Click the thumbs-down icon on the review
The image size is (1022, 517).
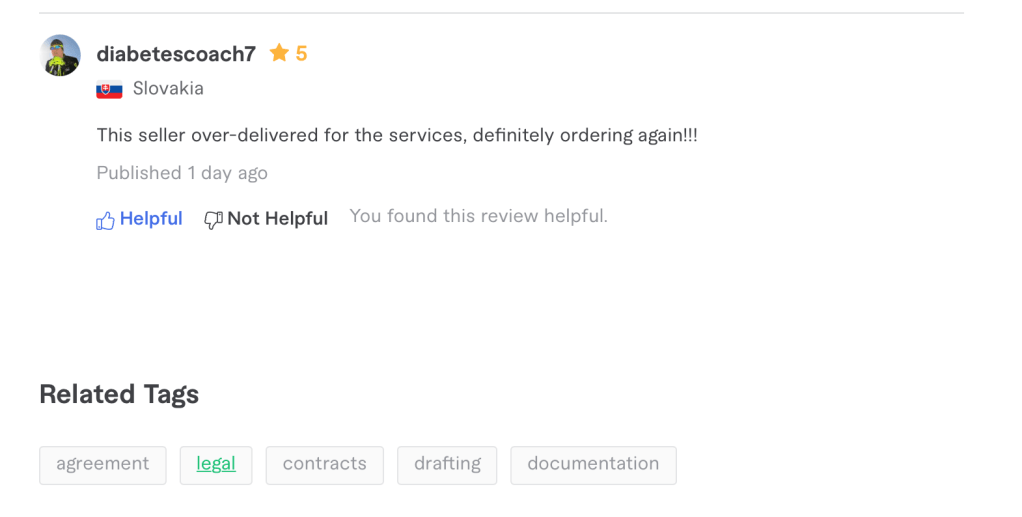(x=213, y=220)
